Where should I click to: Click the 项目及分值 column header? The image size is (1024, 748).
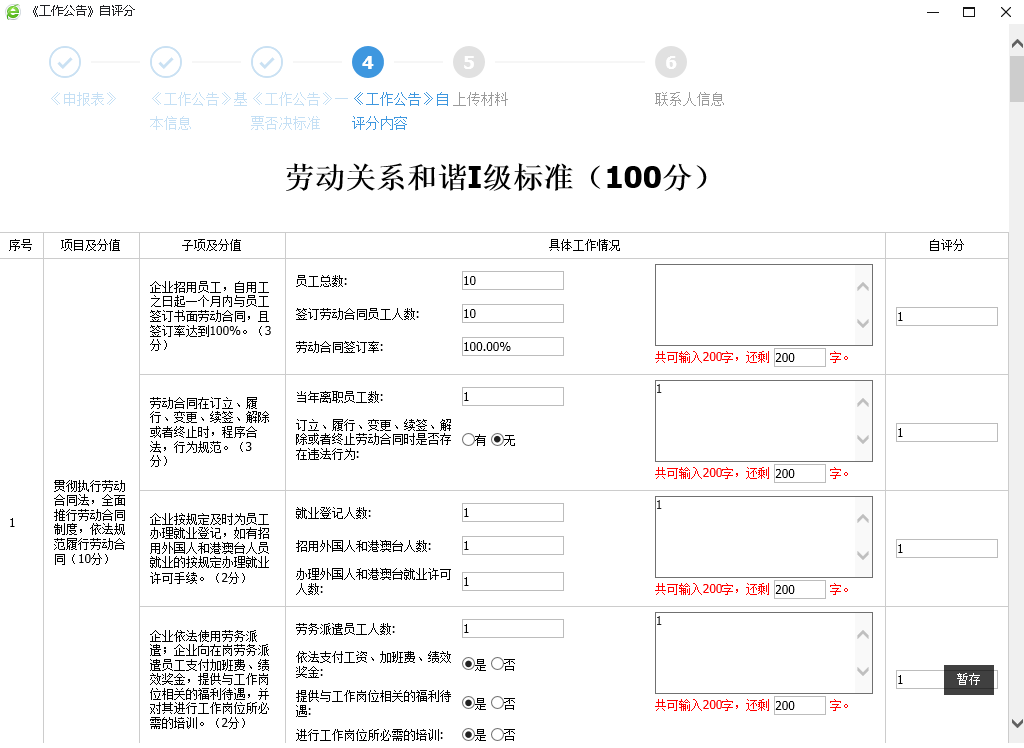click(91, 246)
